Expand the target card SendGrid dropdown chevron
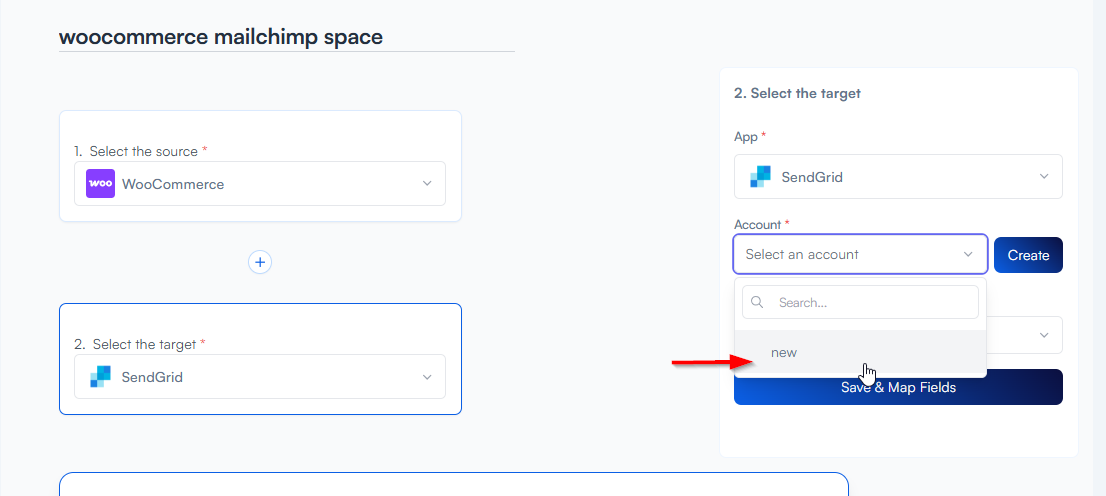Viewport: 1106px width, 496px height. coord(427,377)
